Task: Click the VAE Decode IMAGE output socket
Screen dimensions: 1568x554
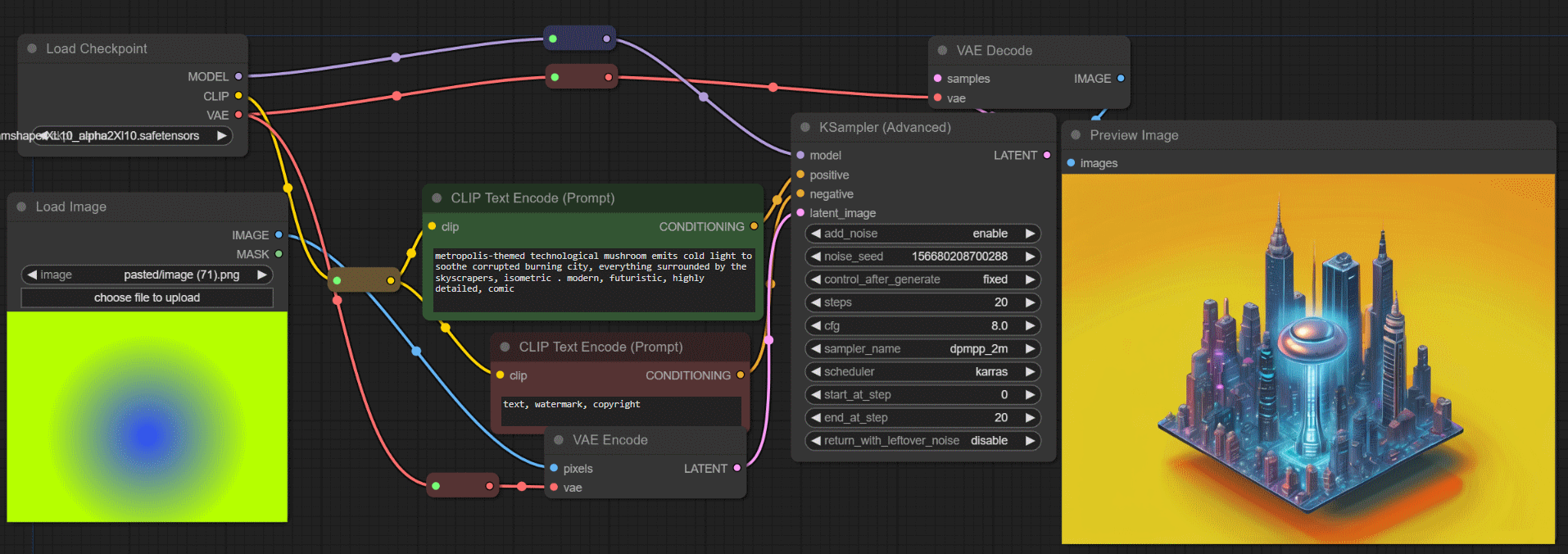Action: (1121, 79)
